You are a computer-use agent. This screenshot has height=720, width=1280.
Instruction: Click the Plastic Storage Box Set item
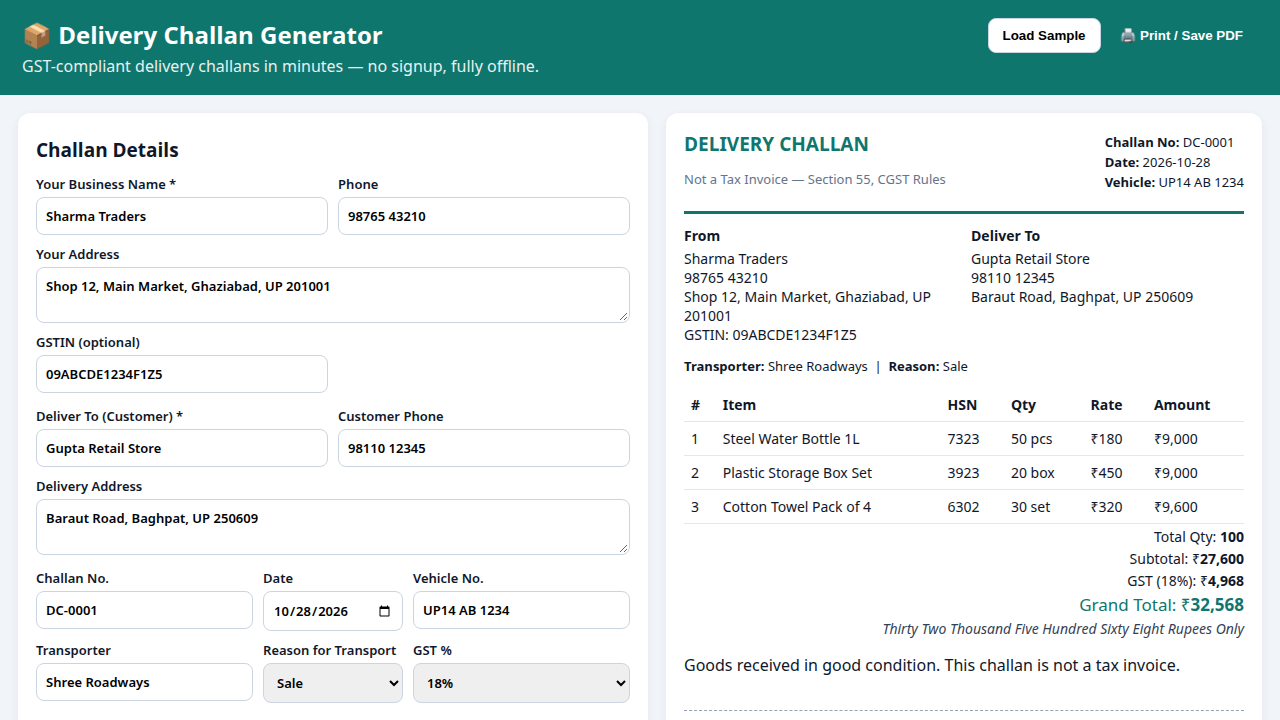tap(797, 473)
